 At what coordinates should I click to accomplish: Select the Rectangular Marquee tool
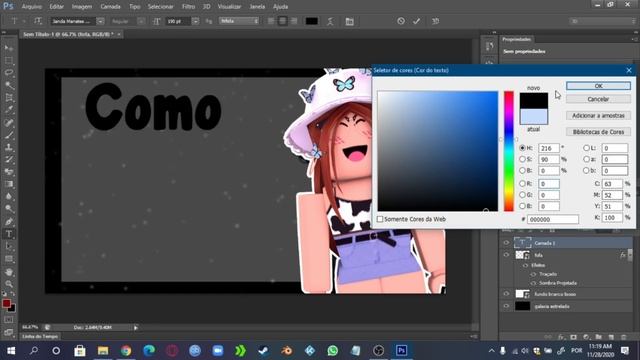(x=9, y=61)
